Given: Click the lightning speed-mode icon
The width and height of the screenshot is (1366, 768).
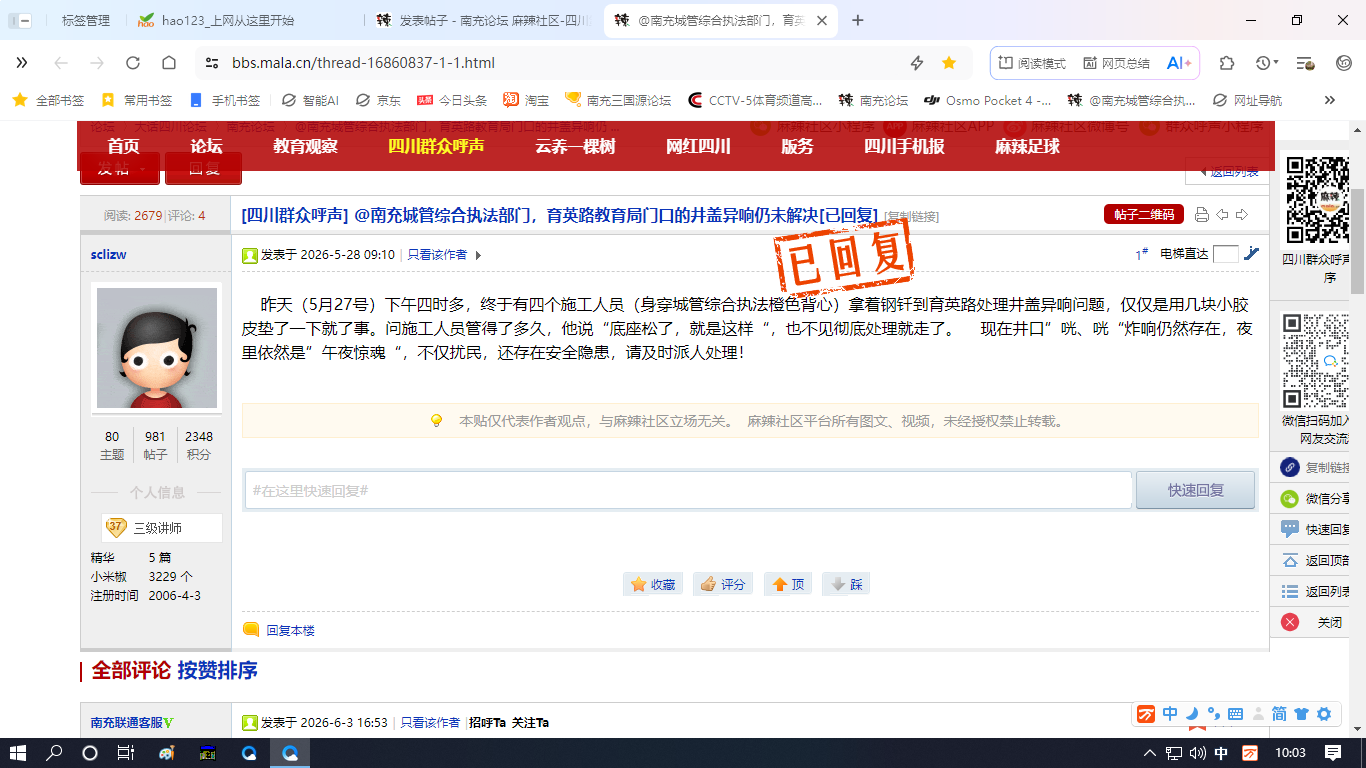Looking at the screenshot, I should click(917, 63).
